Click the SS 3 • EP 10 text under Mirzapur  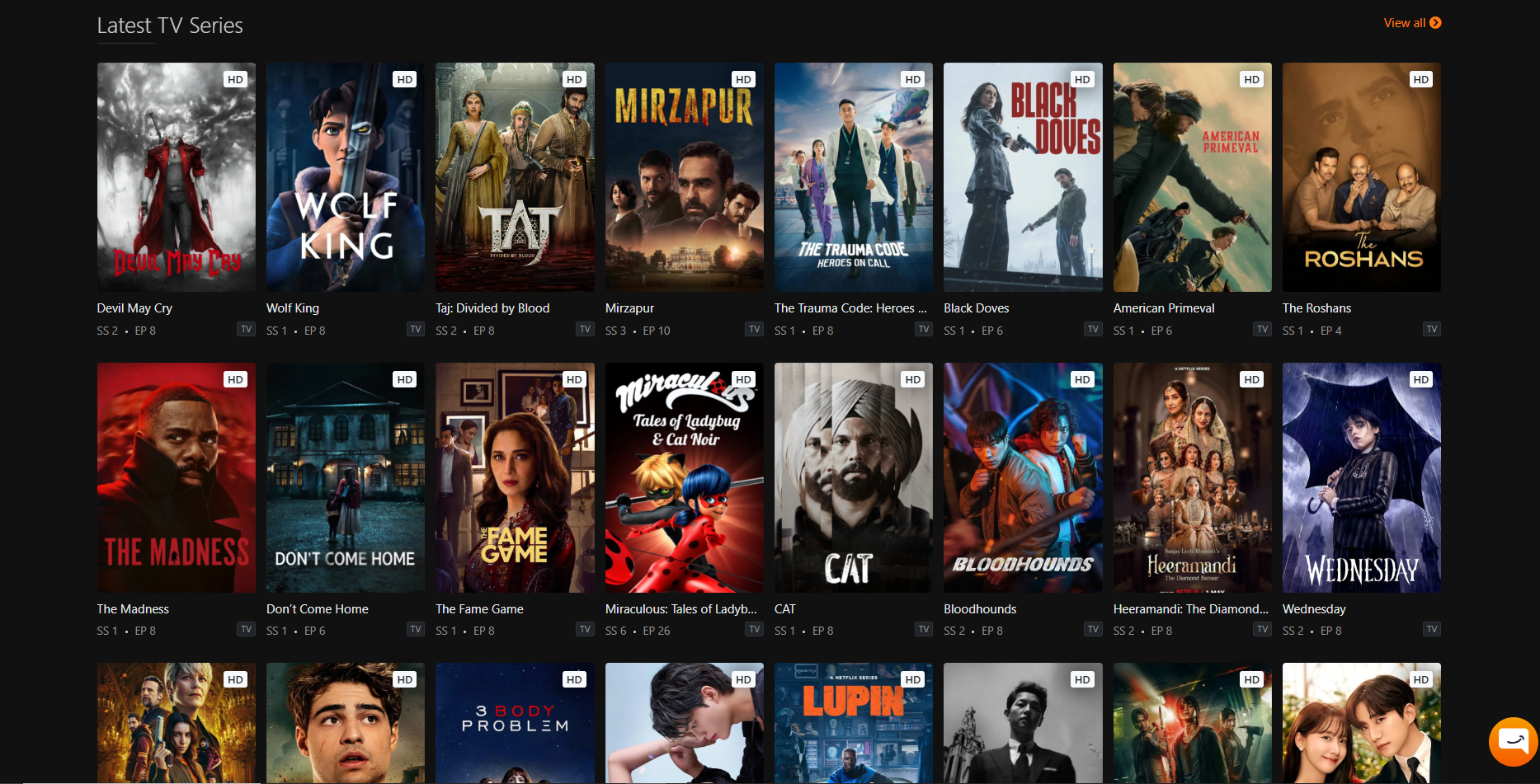click(638, 331)
